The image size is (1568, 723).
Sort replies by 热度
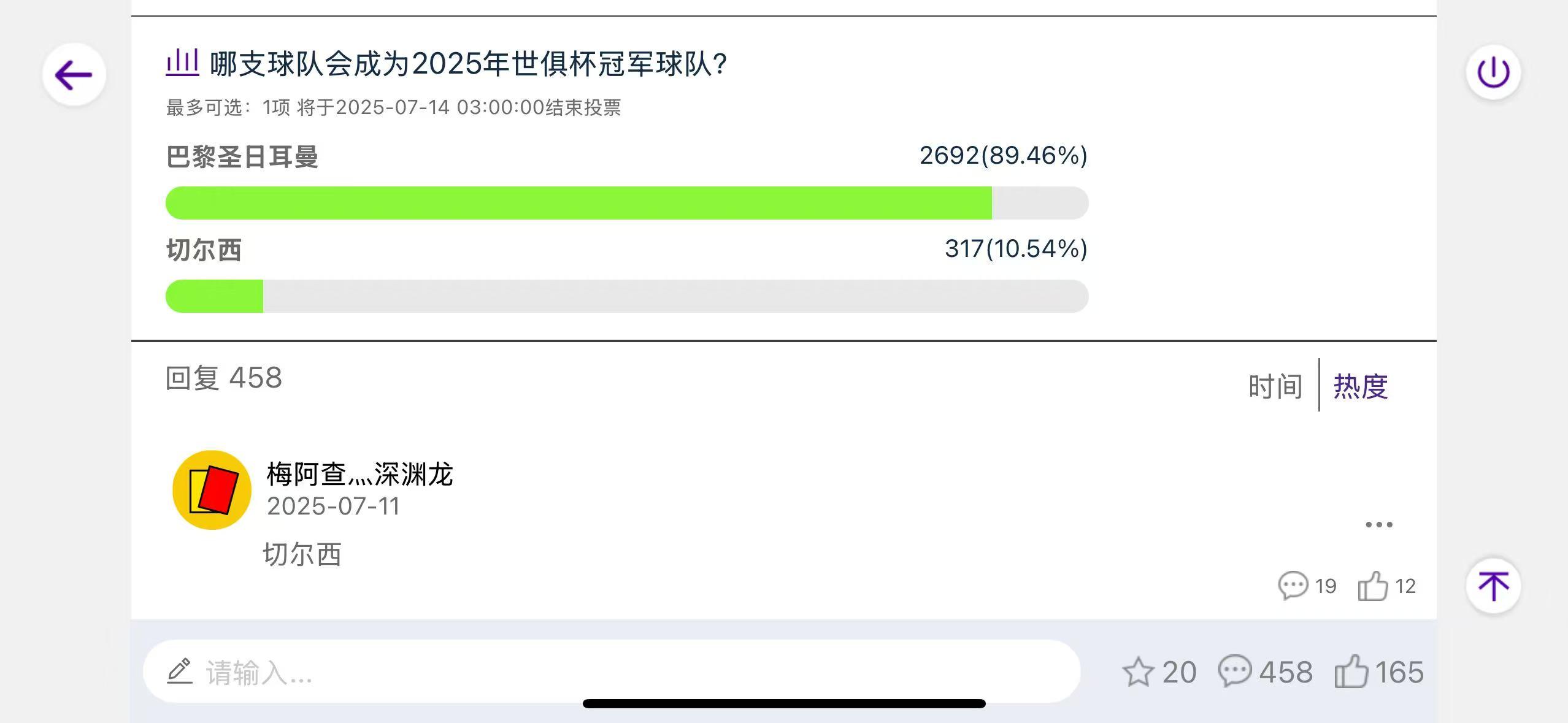tap(1361, 386)
